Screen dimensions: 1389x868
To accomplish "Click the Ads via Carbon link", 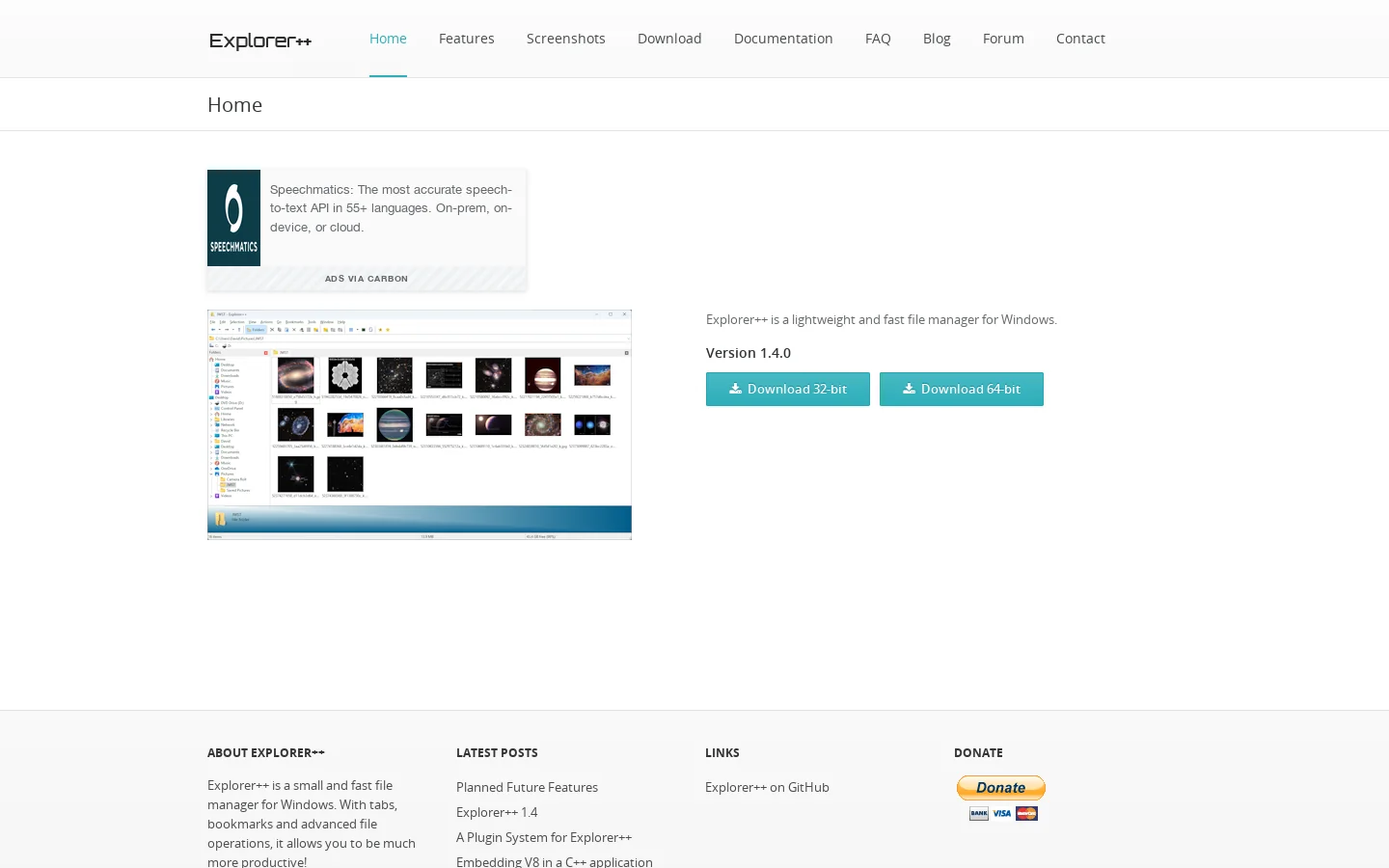I will 367,279.
